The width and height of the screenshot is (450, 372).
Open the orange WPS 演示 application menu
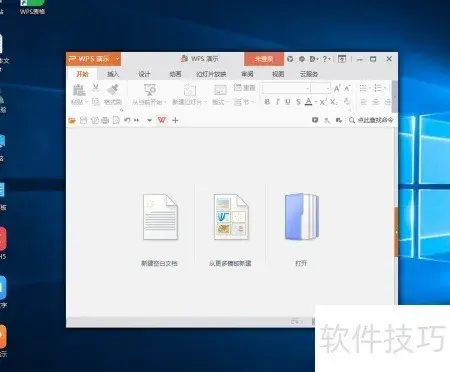[x=93, y=59]
